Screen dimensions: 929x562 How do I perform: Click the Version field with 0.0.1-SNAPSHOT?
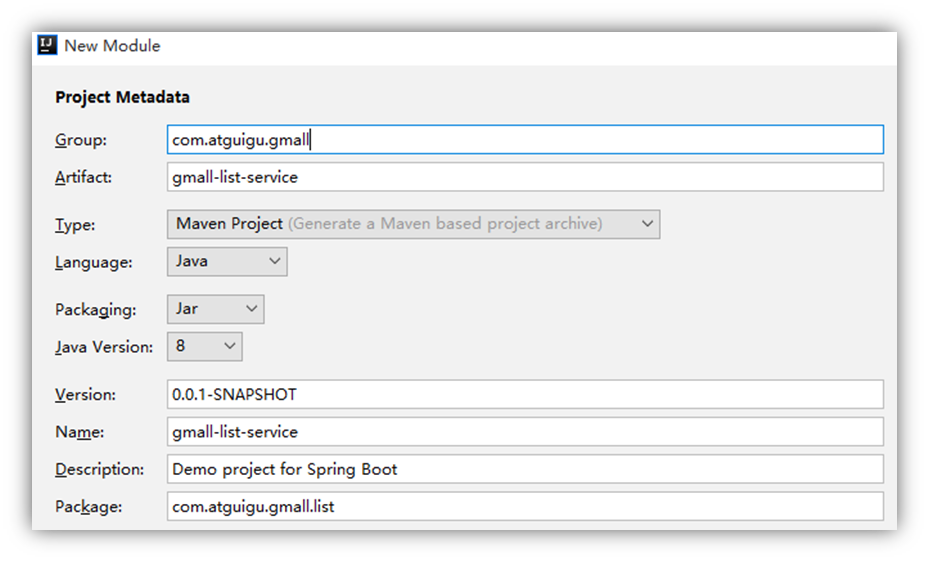525,394
